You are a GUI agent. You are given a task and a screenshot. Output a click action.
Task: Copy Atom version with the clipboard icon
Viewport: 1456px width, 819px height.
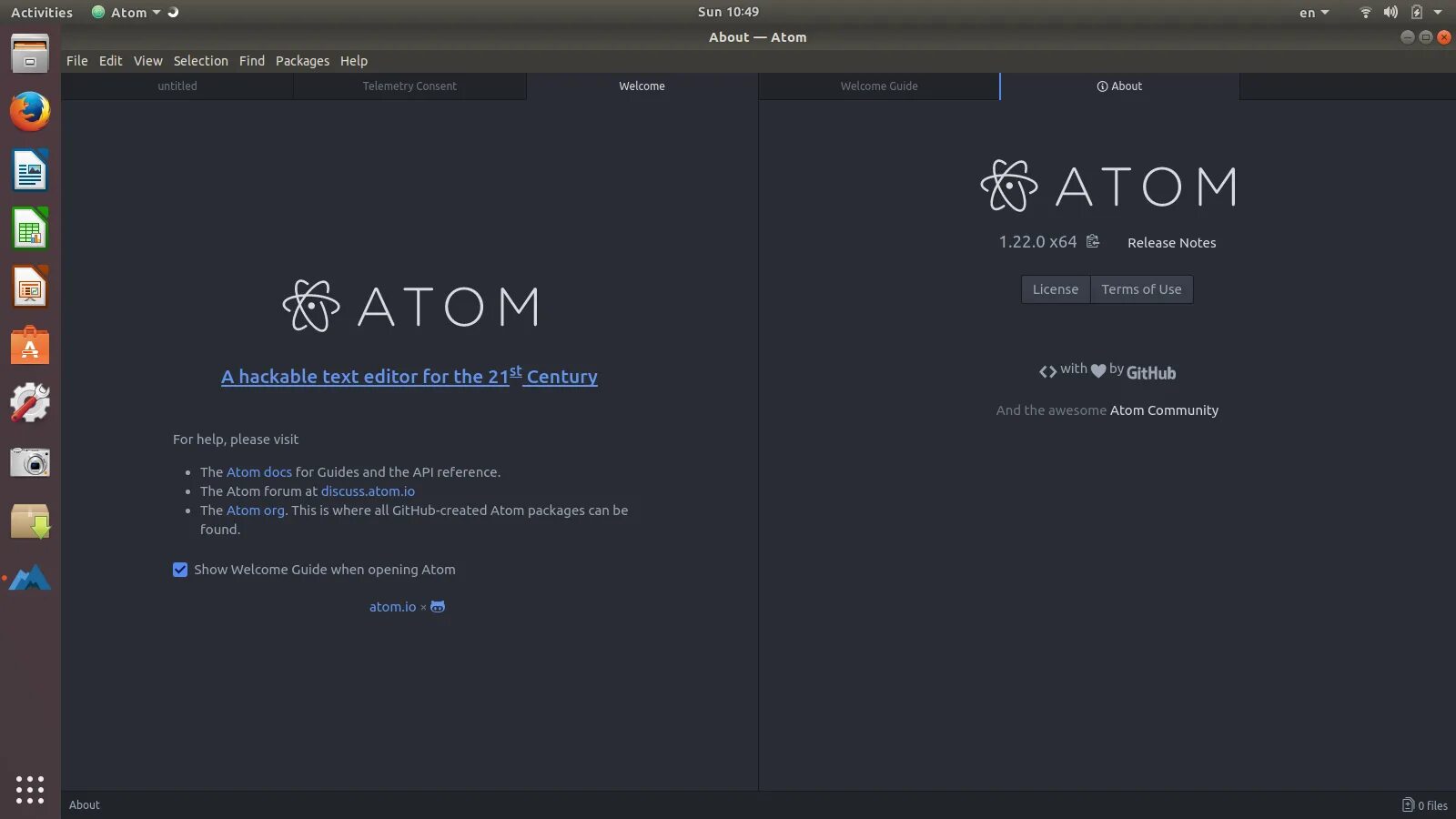coord(1092,241)
